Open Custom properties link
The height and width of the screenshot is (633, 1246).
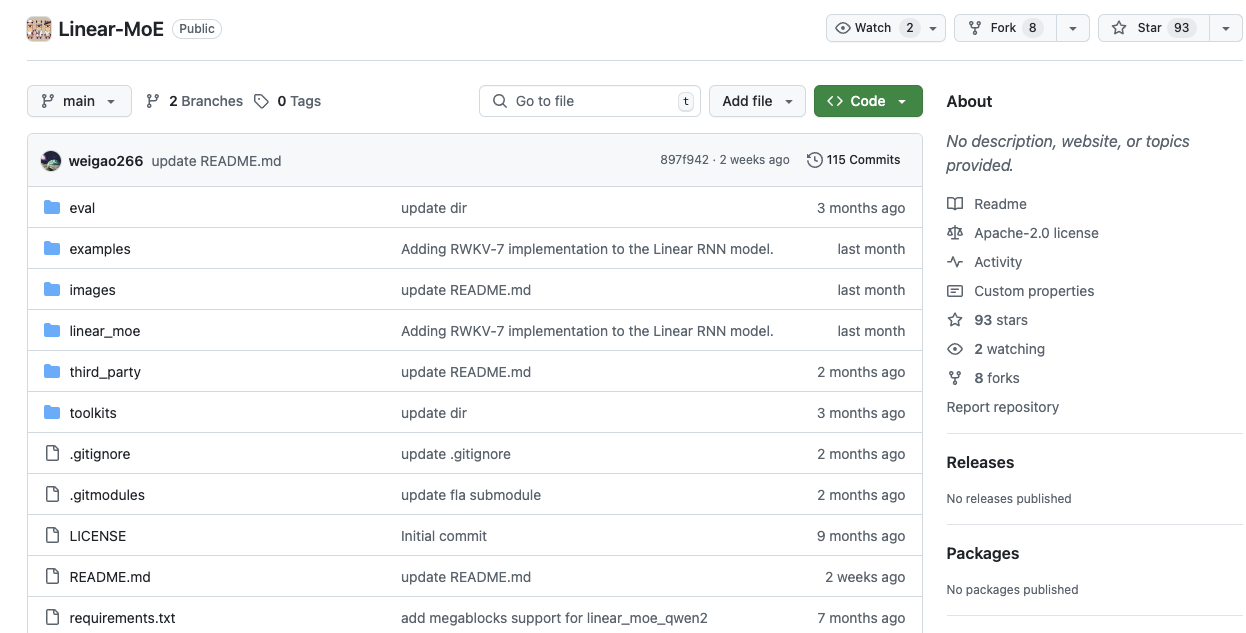(1034, 291)
